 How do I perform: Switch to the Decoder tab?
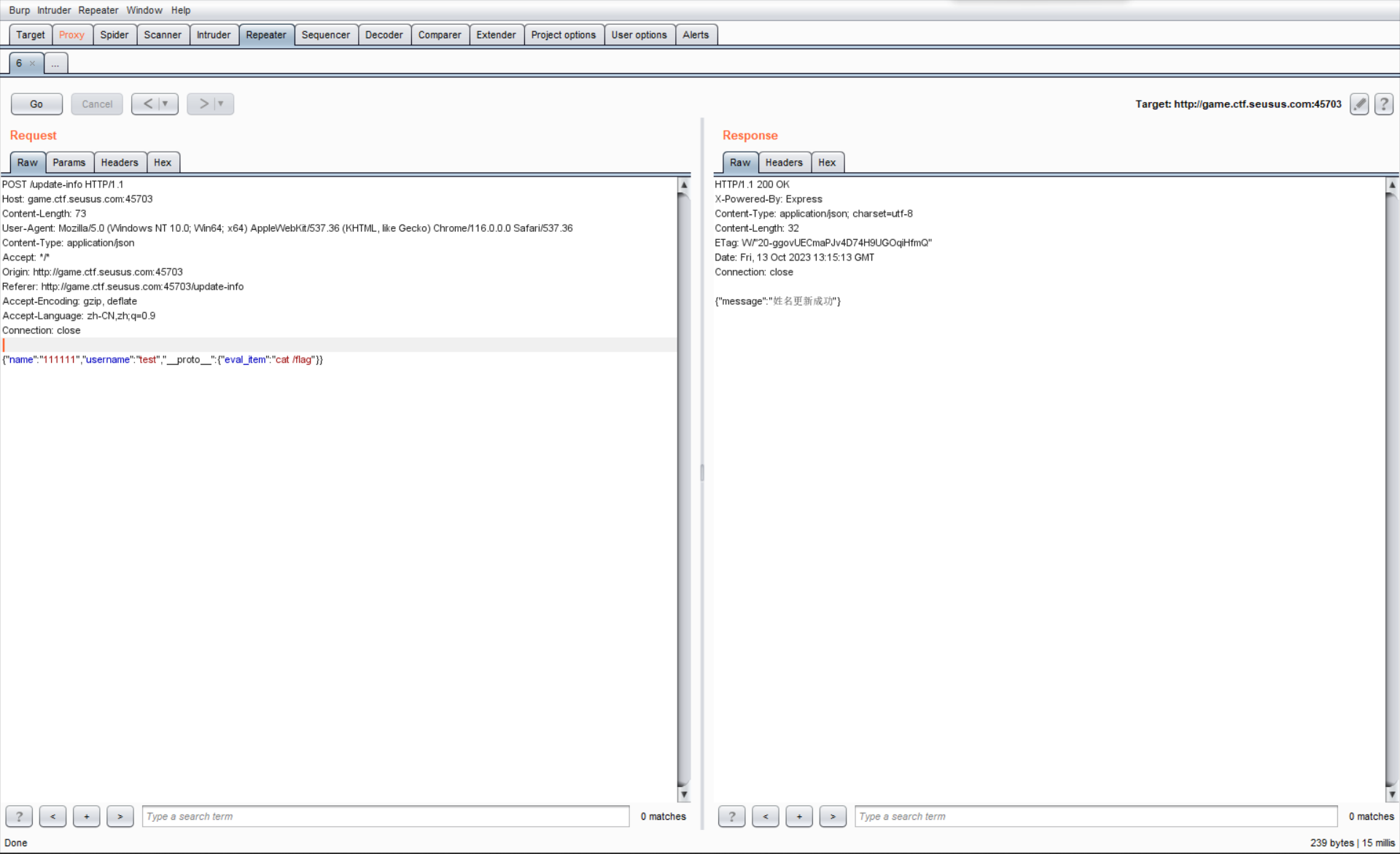click(x=384, y=35)
